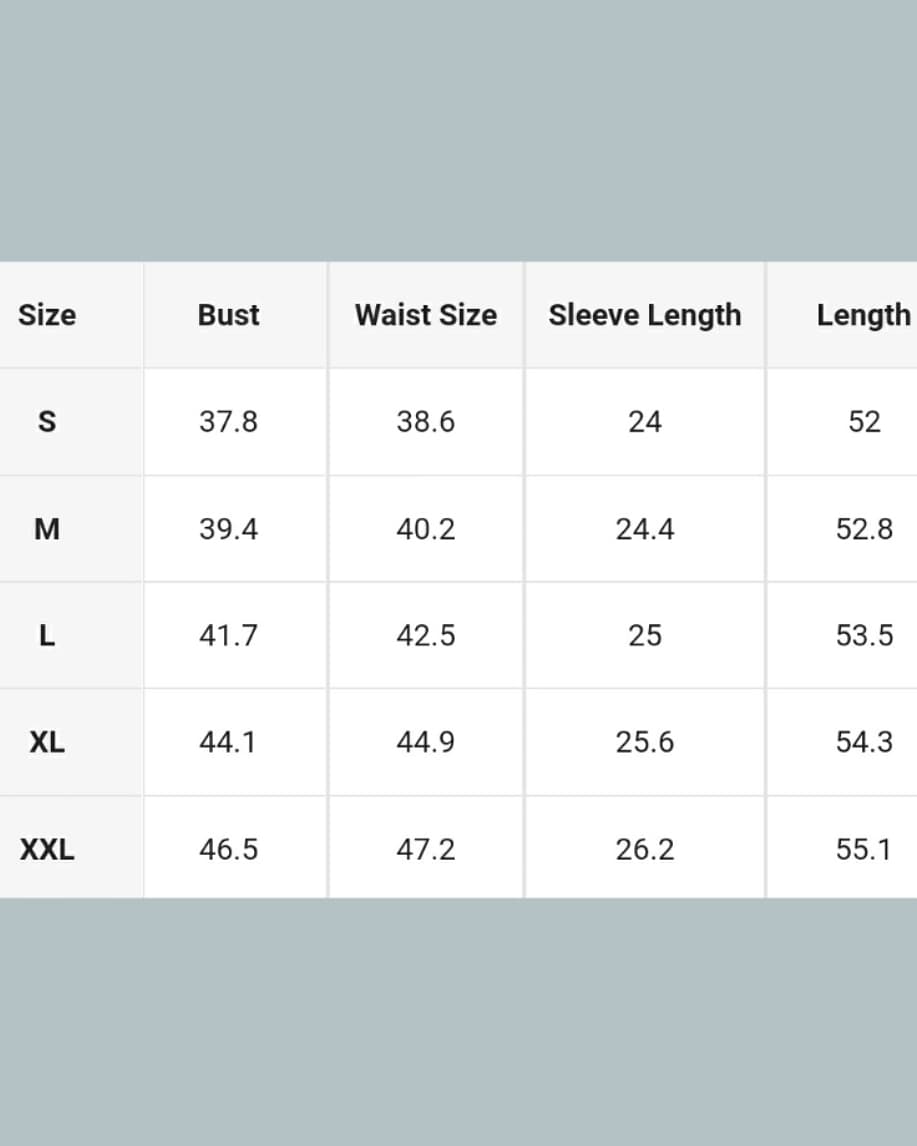Click the Sleeve Length column header
The image size is (917, 1146).
(645, 315)
